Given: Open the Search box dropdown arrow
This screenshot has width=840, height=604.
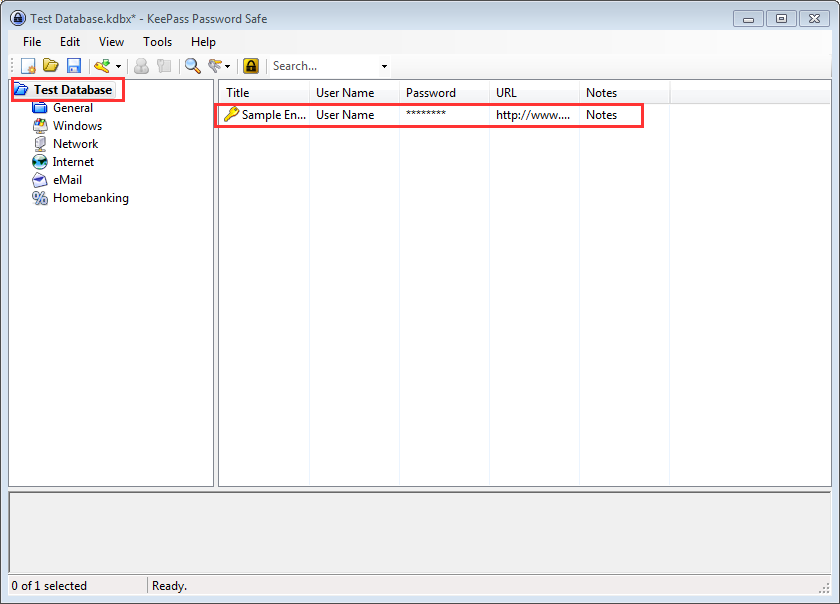Looking at the screenshot, I should click(x=384, y=66).
